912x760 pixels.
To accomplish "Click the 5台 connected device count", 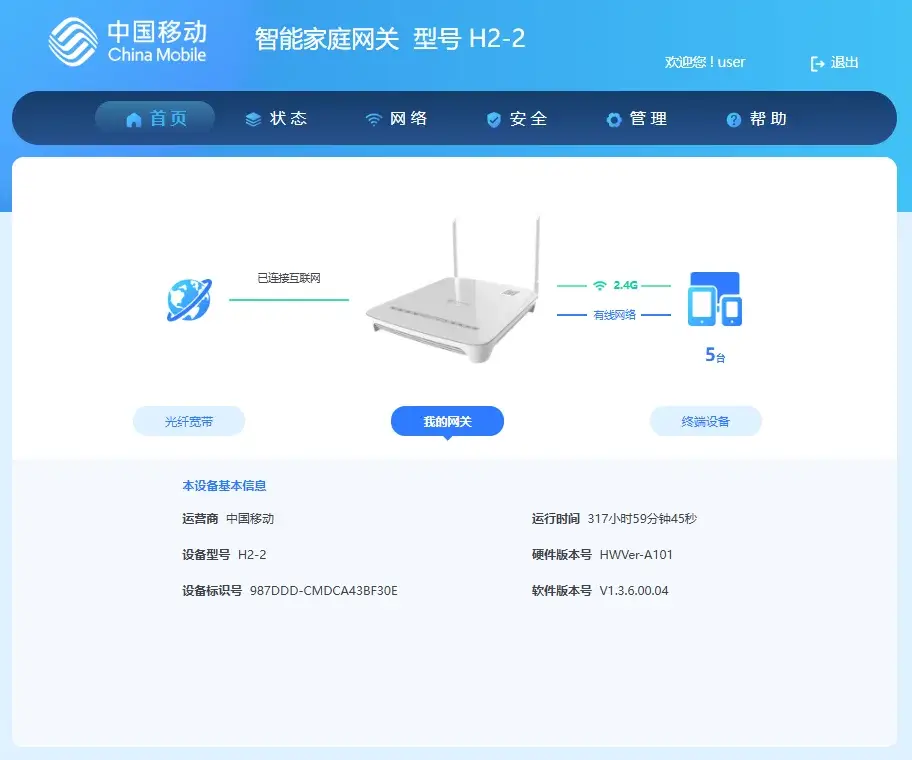I will pos(715,355).
